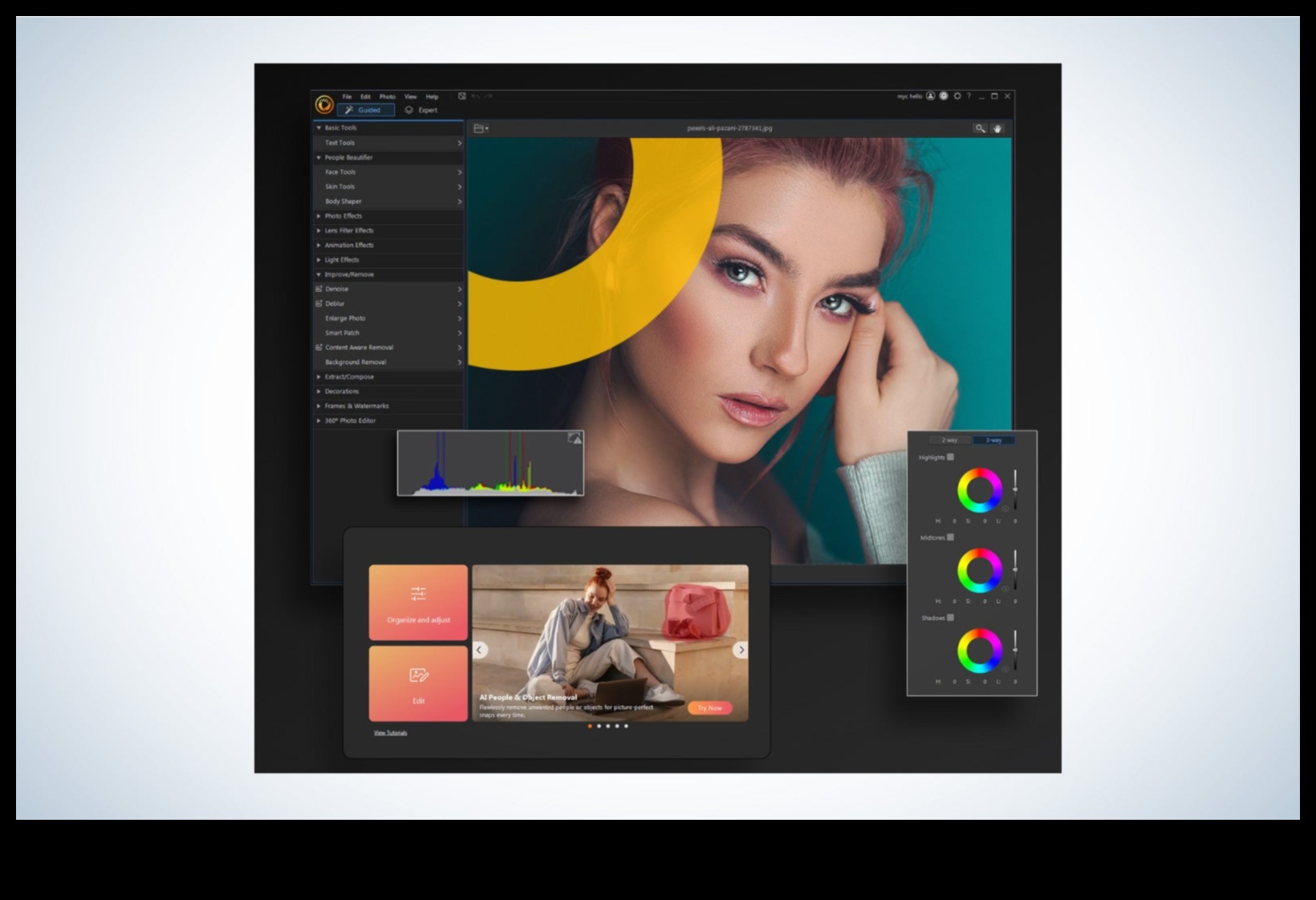Select the Pan hand tool above the photo
1316x900 pixels.
tap(997, 128)
